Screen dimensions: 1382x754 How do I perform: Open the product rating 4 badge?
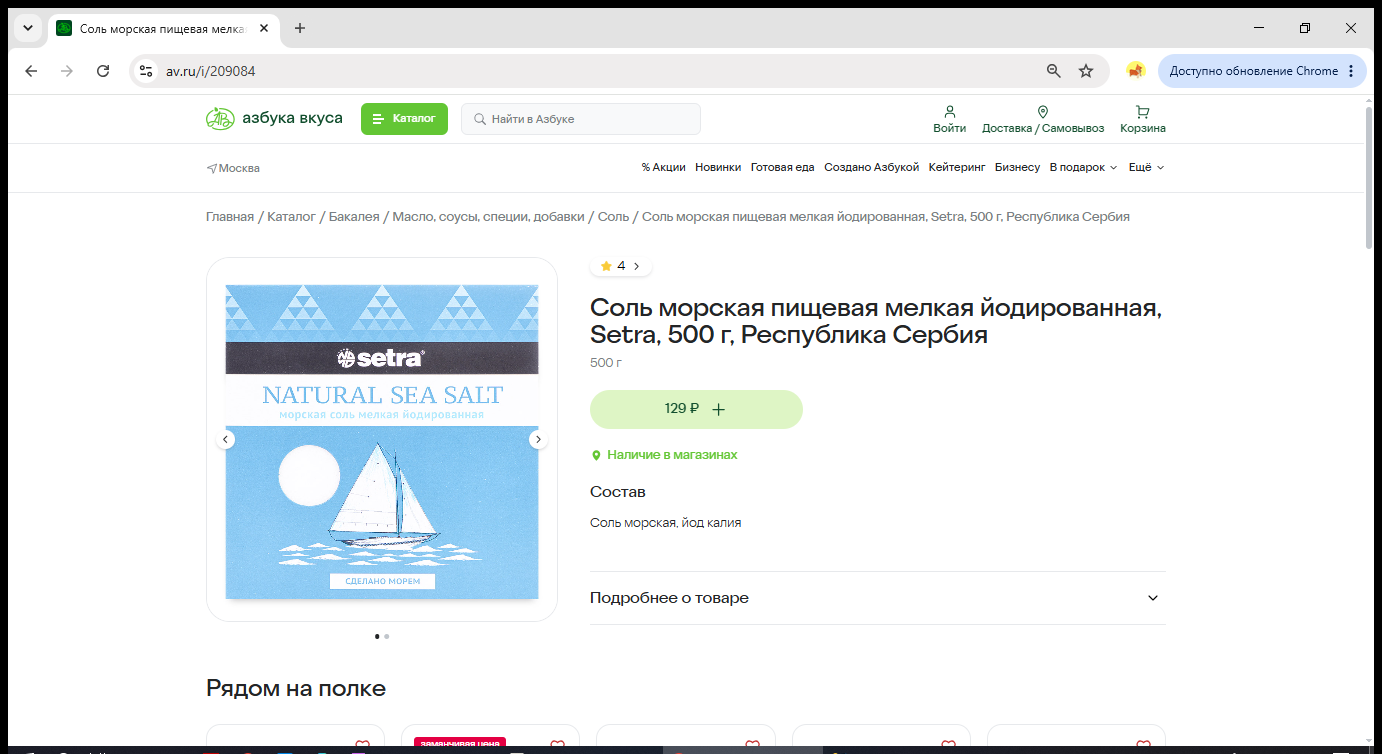coord(621,266)
